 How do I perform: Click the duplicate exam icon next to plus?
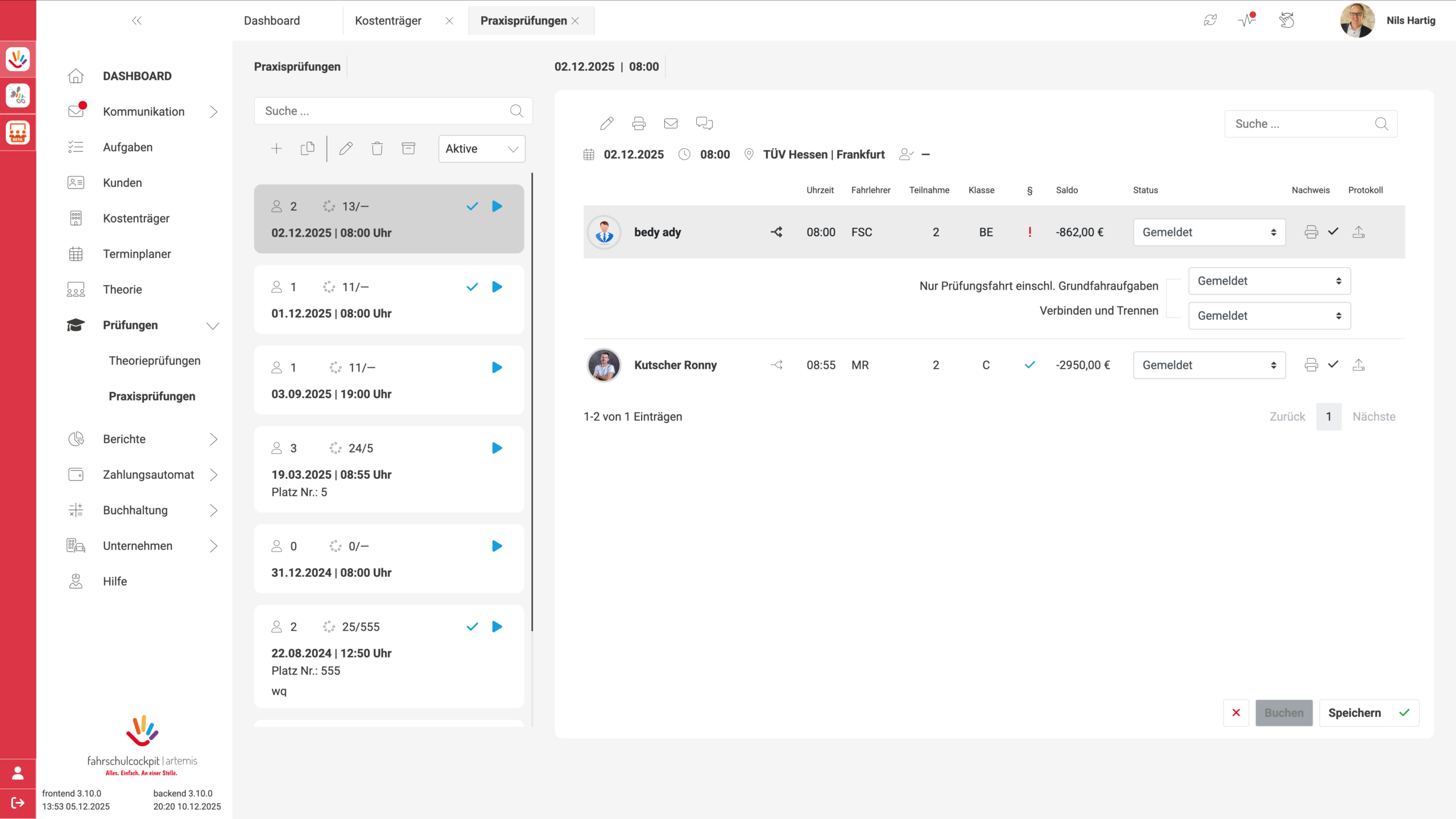(x=308, y=148)
